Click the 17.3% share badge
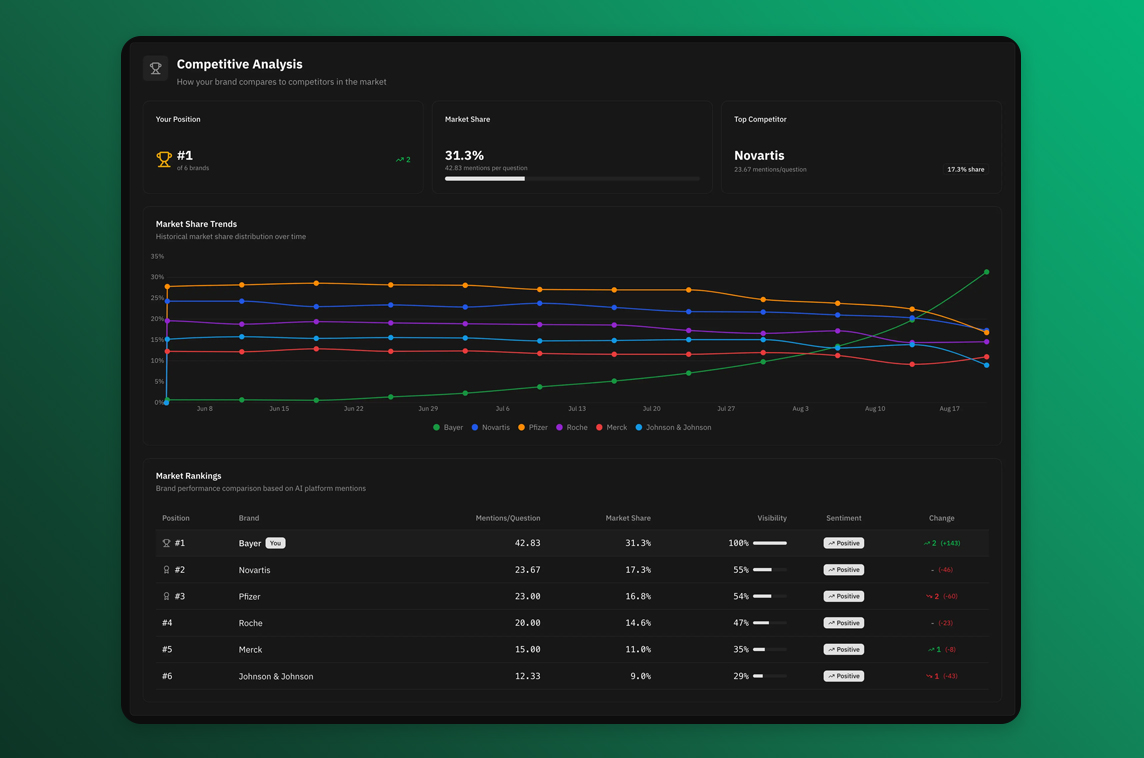 (x=965, y=169)
